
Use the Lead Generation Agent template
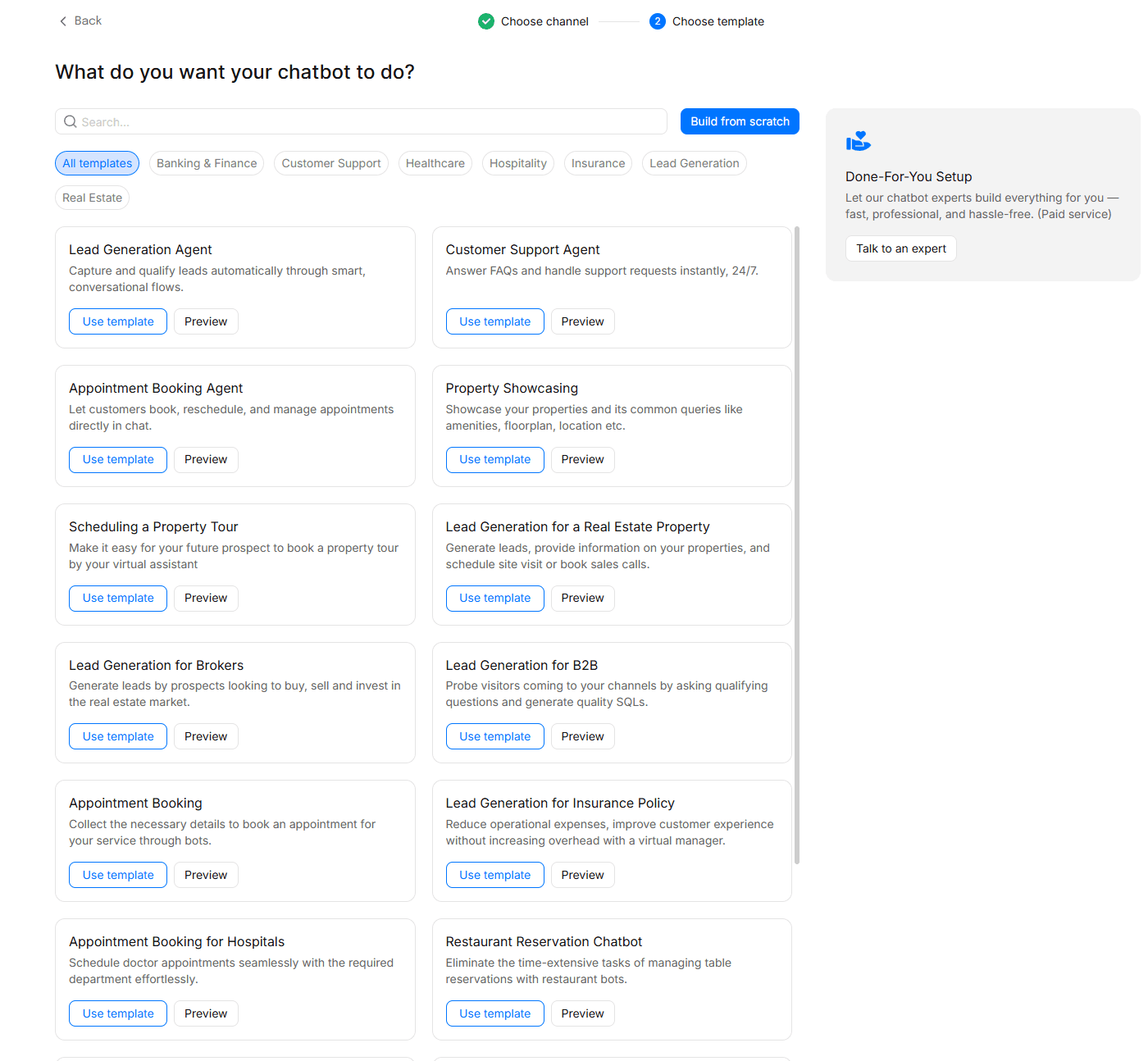117,321
